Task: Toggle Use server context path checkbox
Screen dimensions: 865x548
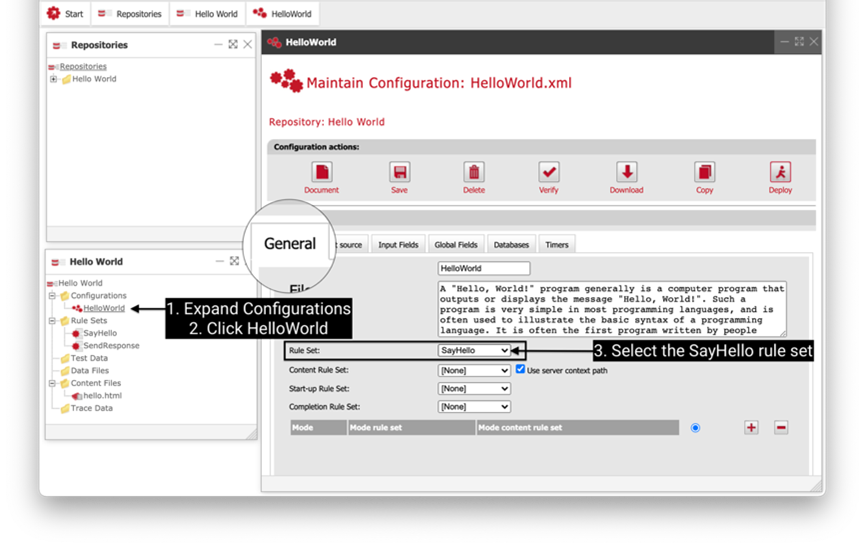Action: tap(520, 370)
